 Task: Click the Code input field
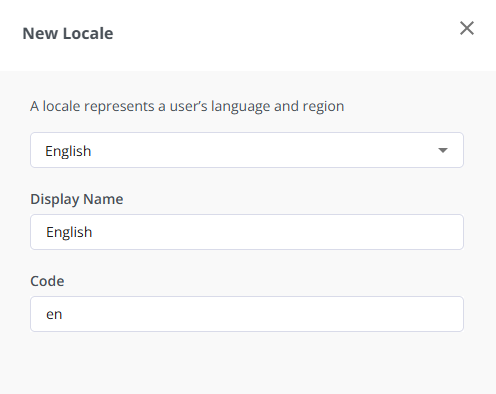point(247,314)
